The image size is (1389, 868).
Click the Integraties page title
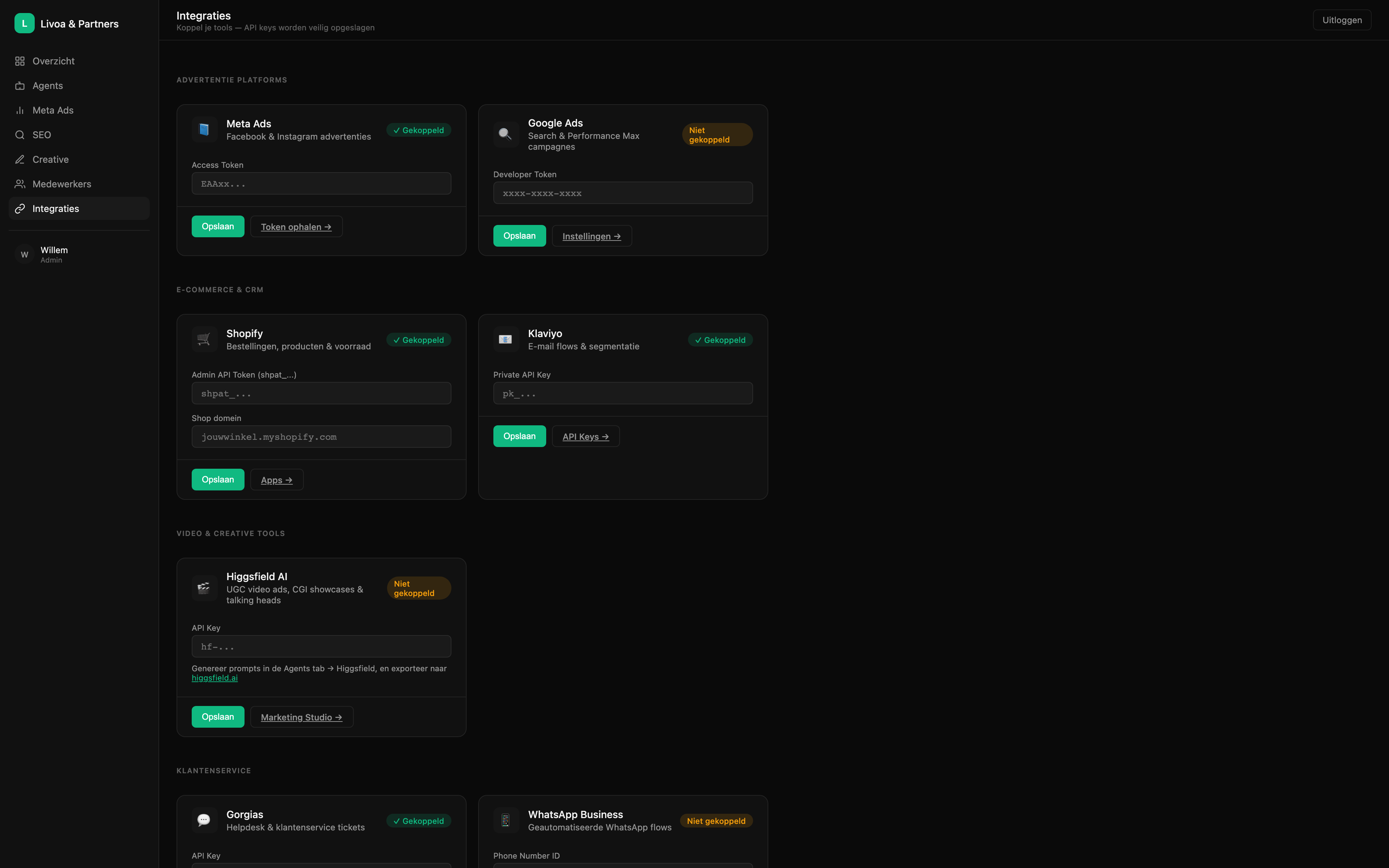click(204, 16)
